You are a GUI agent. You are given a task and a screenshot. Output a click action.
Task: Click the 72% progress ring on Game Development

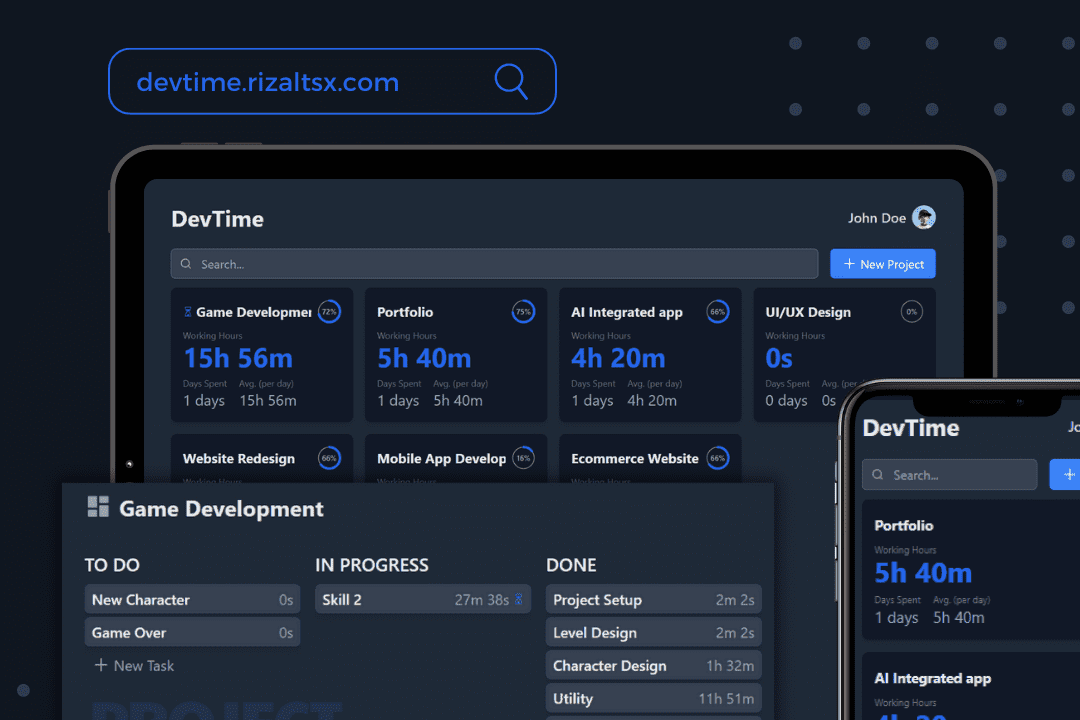pyautogui.click(x=329, y=311)
